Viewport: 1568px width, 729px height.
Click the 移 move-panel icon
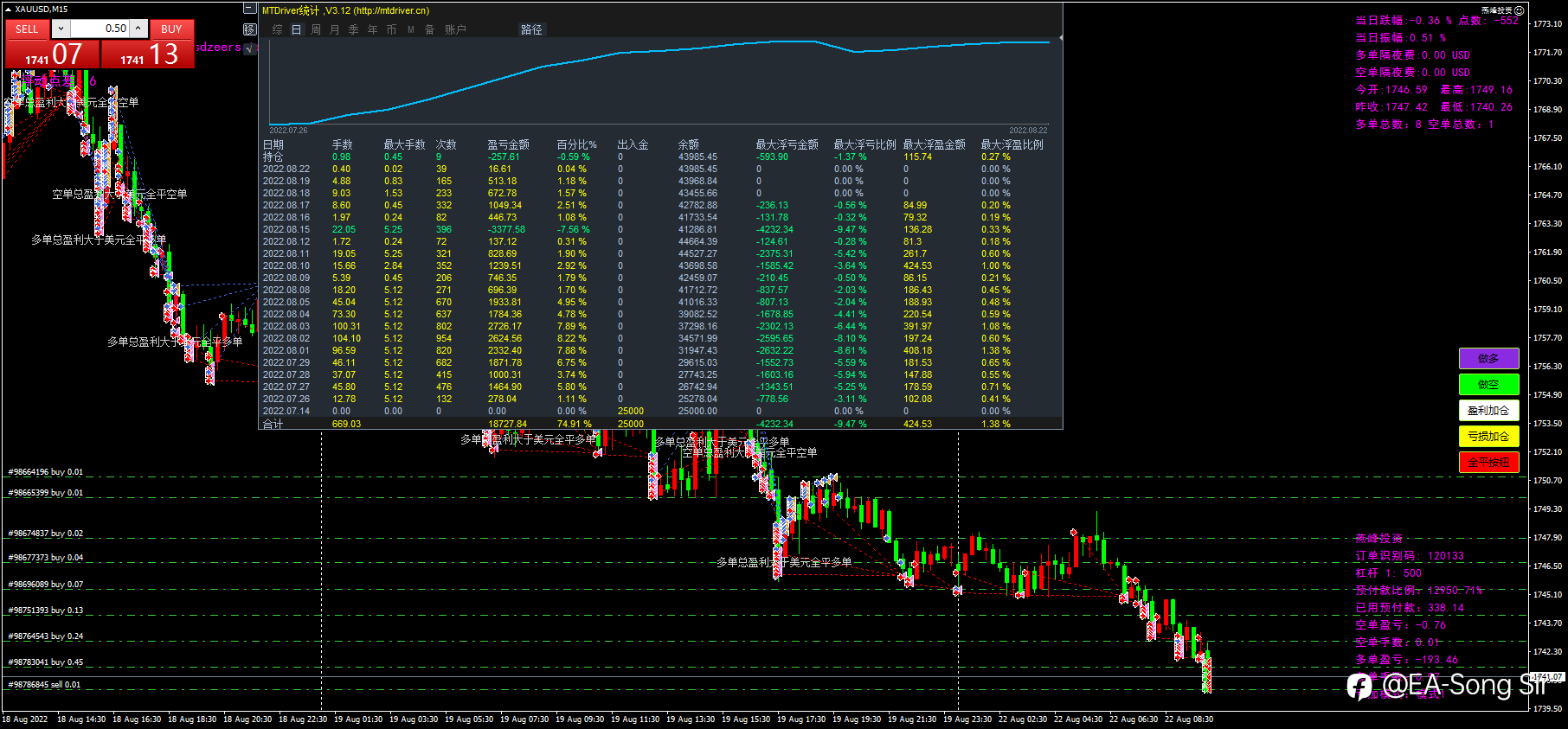pyautogui.click(x=249, y=29)
